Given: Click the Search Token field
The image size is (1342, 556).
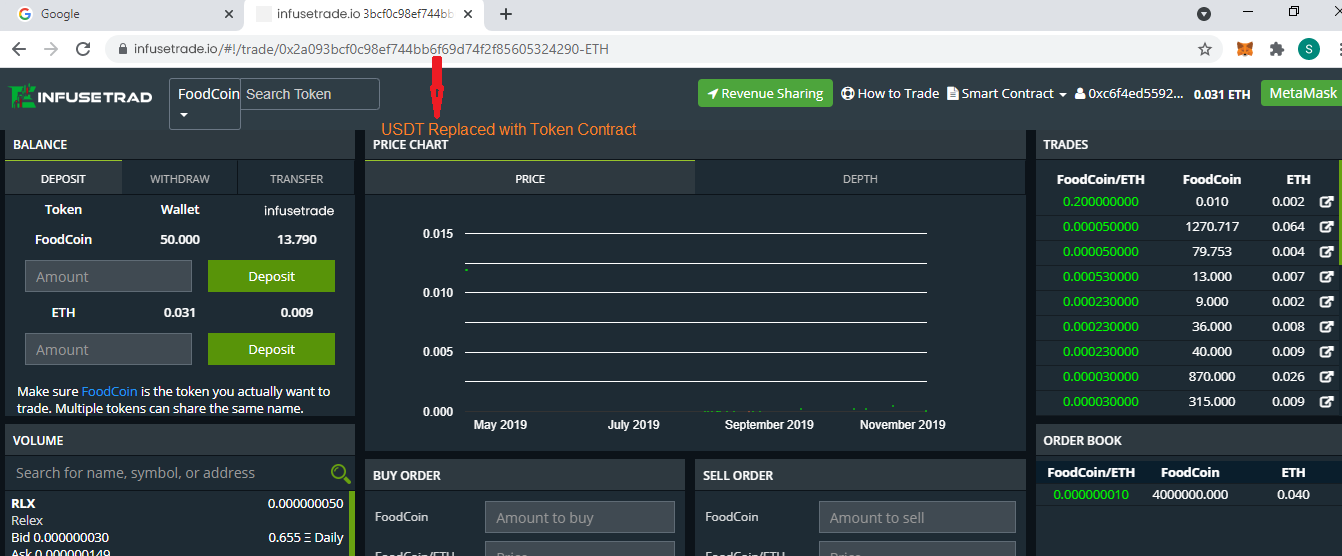Looking at the screenshot, I should pos(310,94).
